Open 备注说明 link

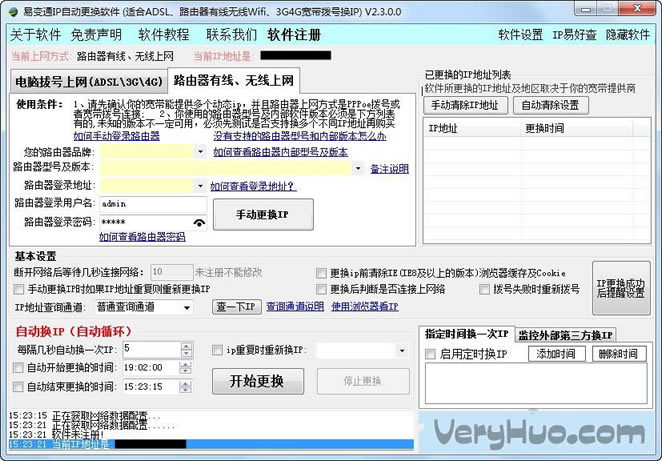coord(389,169)
